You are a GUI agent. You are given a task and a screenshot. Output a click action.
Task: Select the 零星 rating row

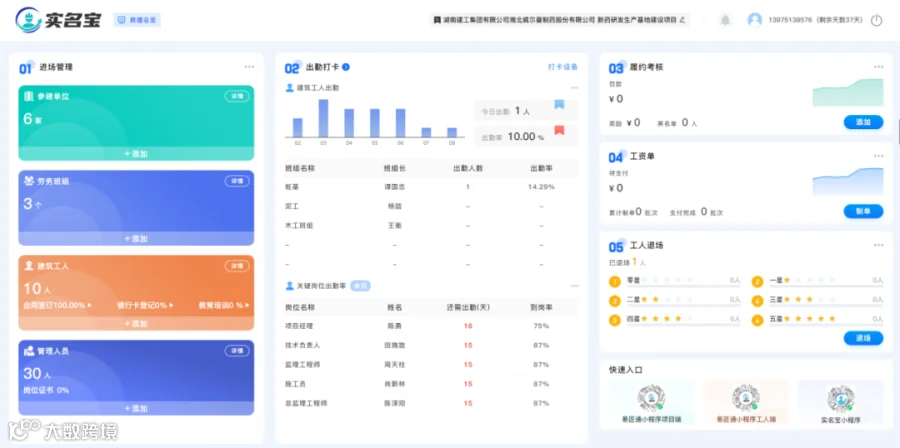pos(675,281)
